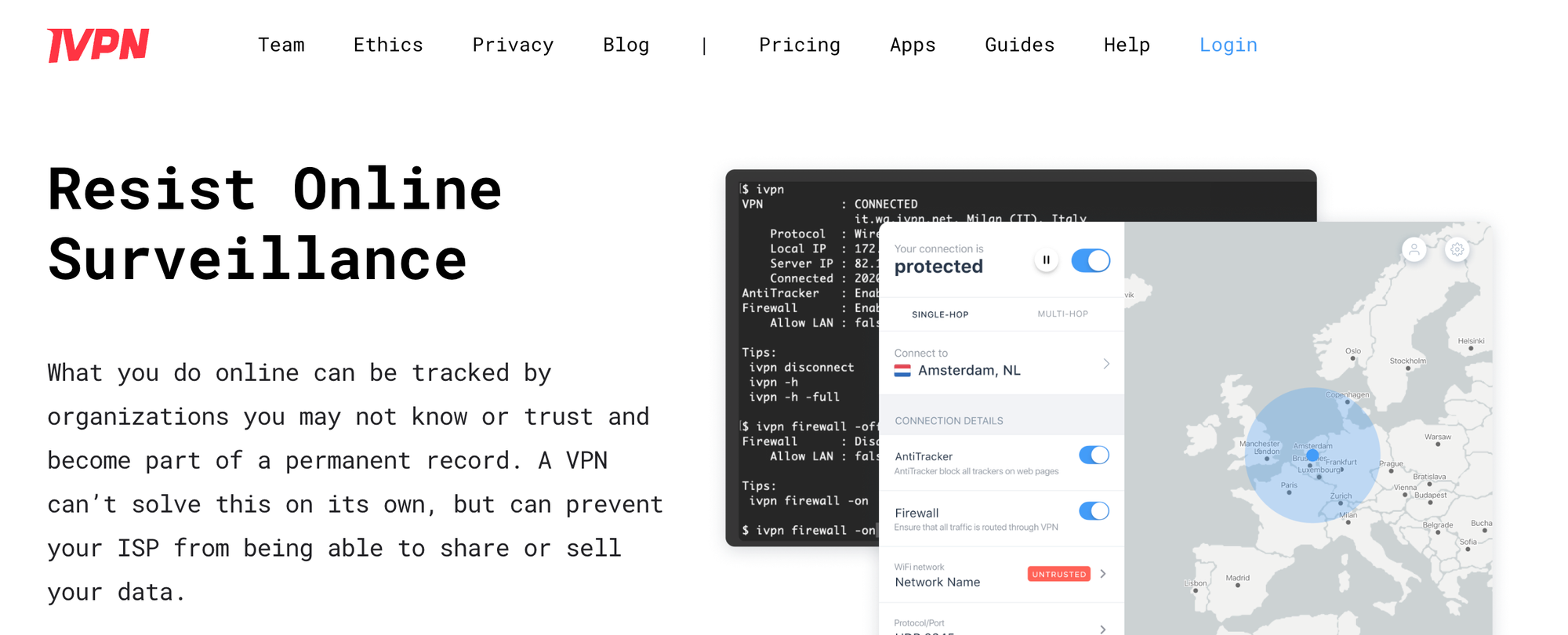The width and height of the screenshot is (1568, 635).
Task: Select the Stockholm marker on the map
Action: (x=1408, y=368)
